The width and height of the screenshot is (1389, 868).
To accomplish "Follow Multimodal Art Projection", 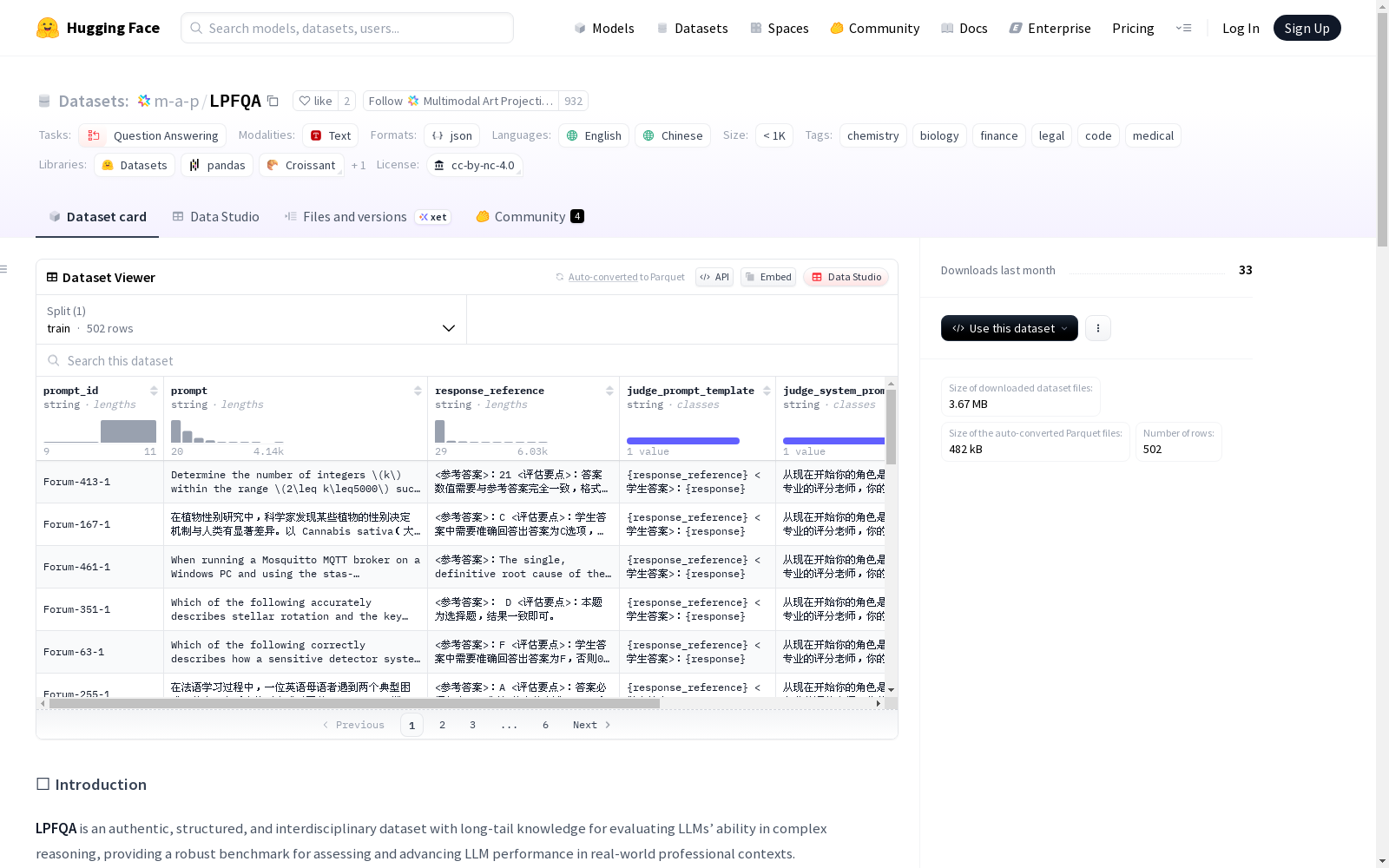I will 460,101.
